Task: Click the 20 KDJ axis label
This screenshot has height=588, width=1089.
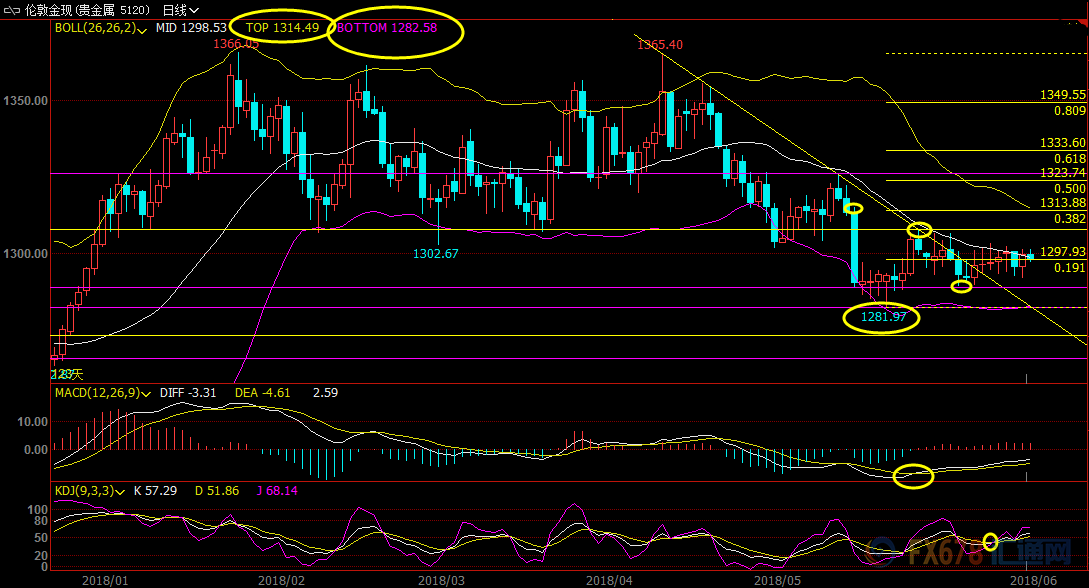Action: [x=40, y=555]
